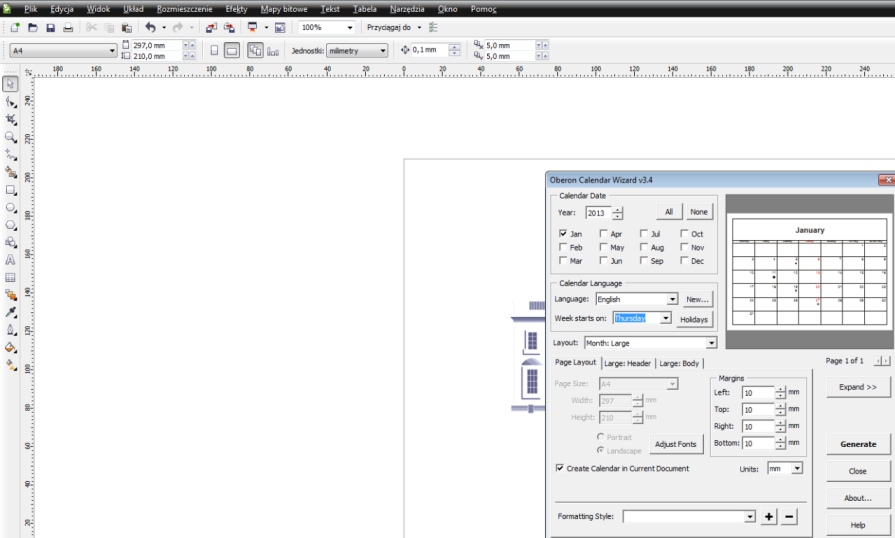Click the Left margin input field

[757, 393]
